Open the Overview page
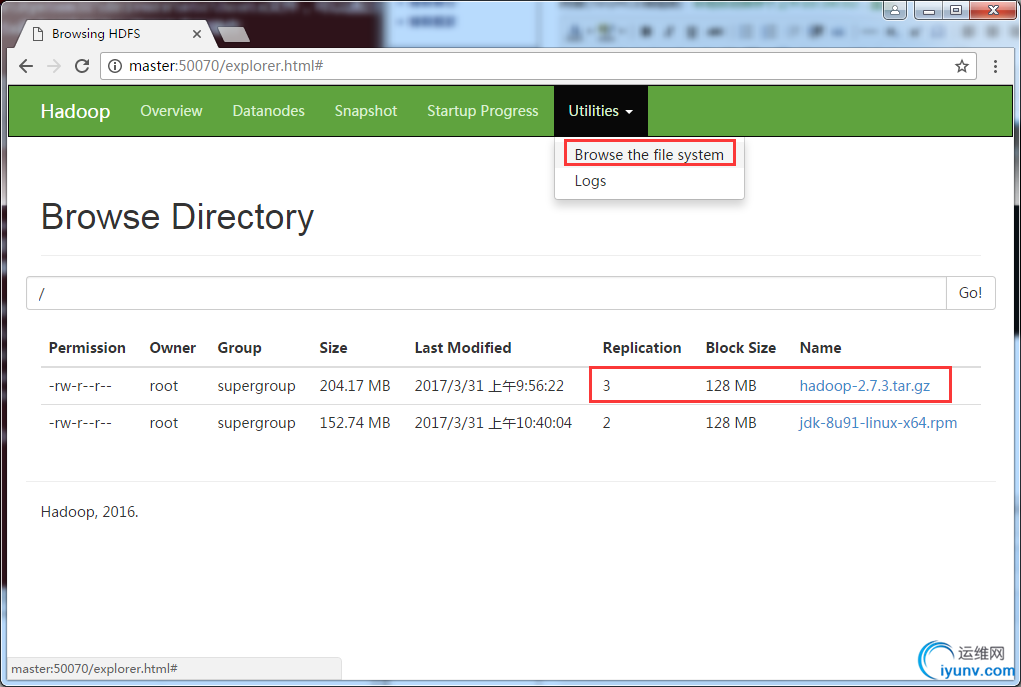1021x687 pixels. tap(171, 111)
